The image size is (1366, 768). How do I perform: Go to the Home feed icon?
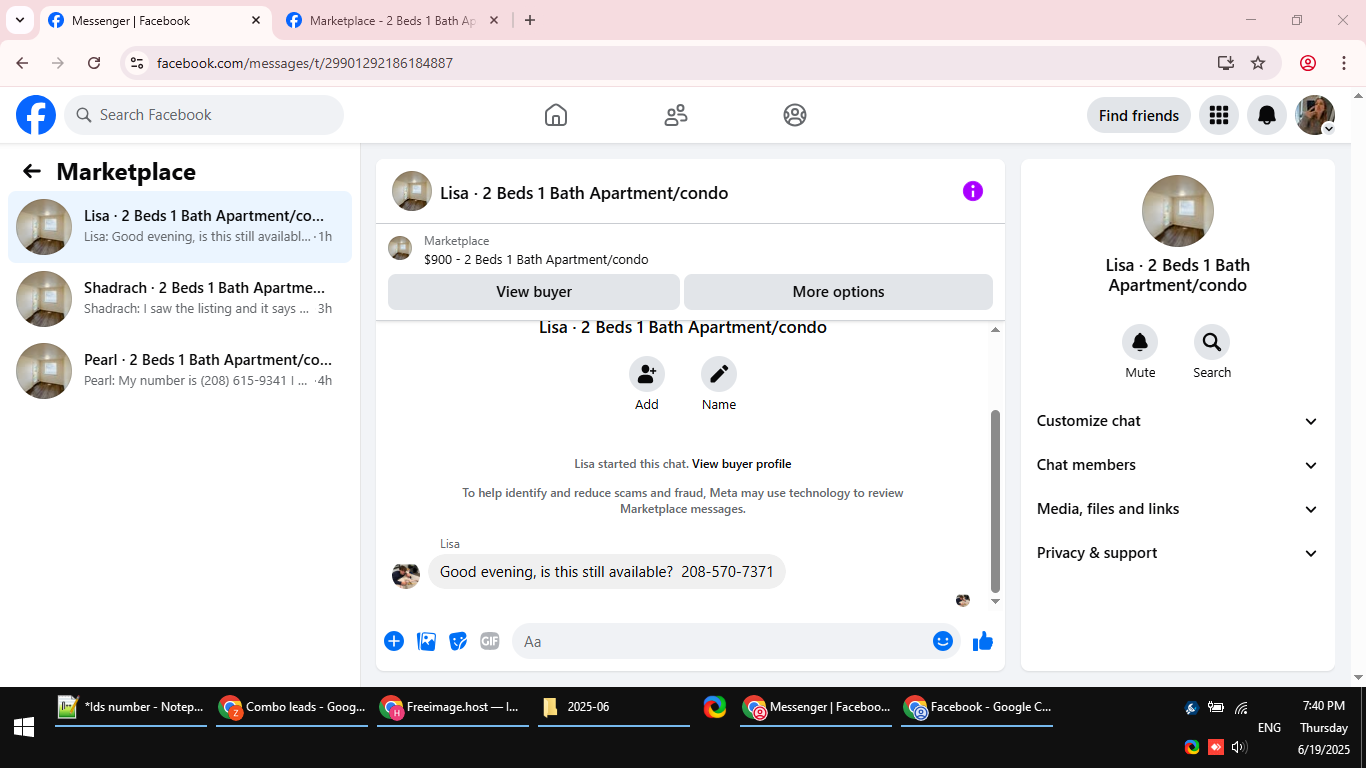tap(556, 115)
